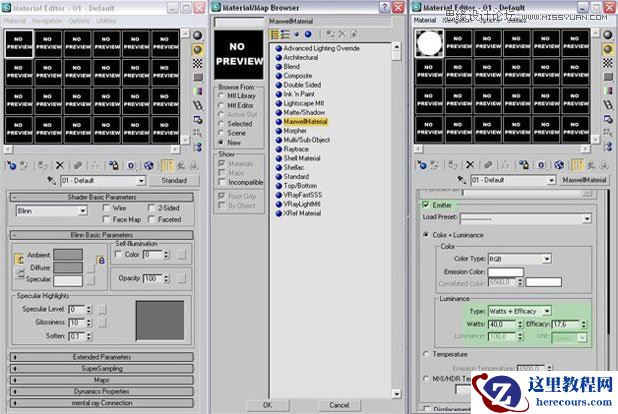618x414 pixels.
Task: Select MaxwellMaterial in browser list
Action: pos(305,121)
